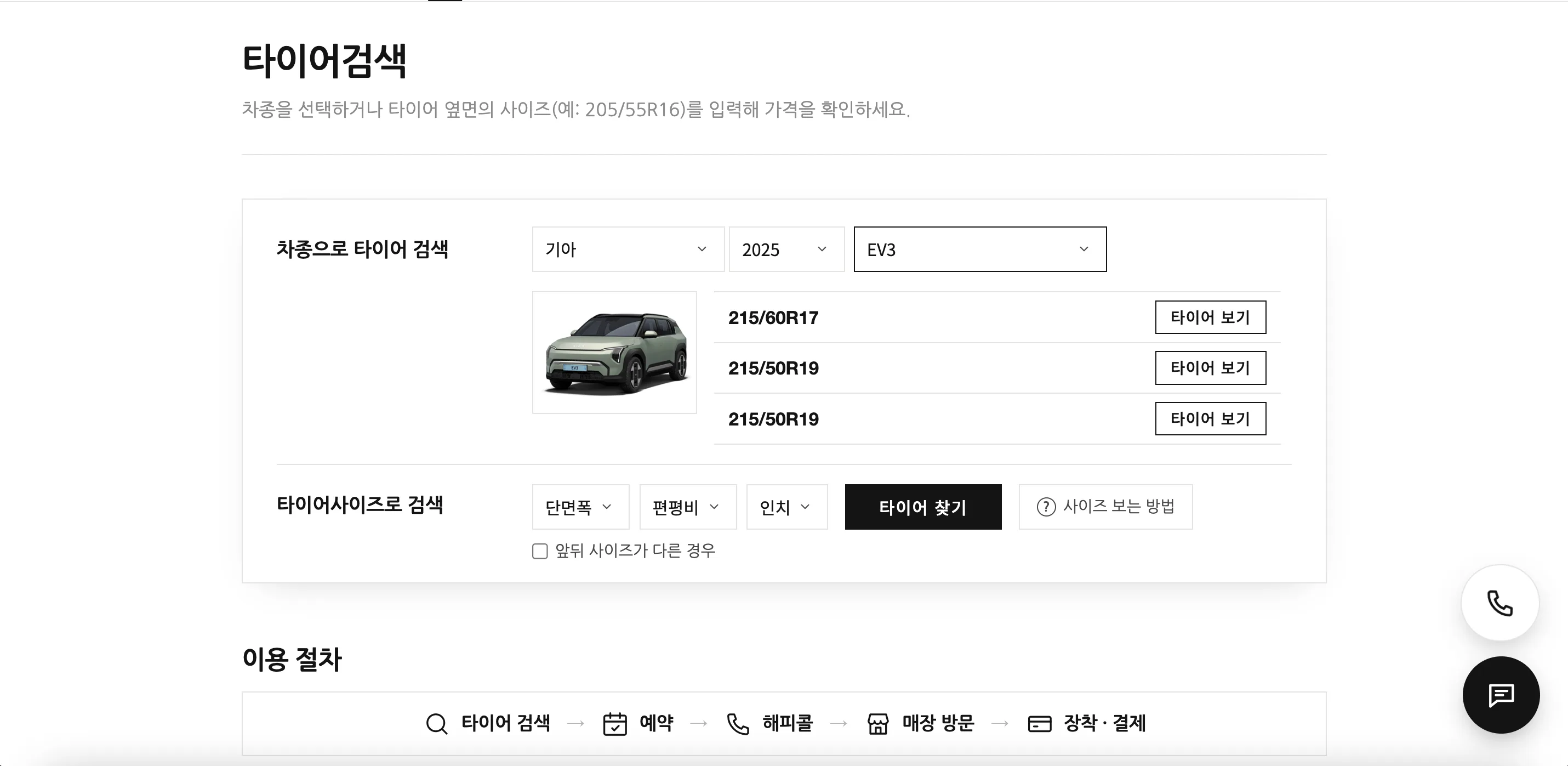Expand the 편평비 aspect ratio dropdown
Screen dimensions: 1568x766
point(688,507)
